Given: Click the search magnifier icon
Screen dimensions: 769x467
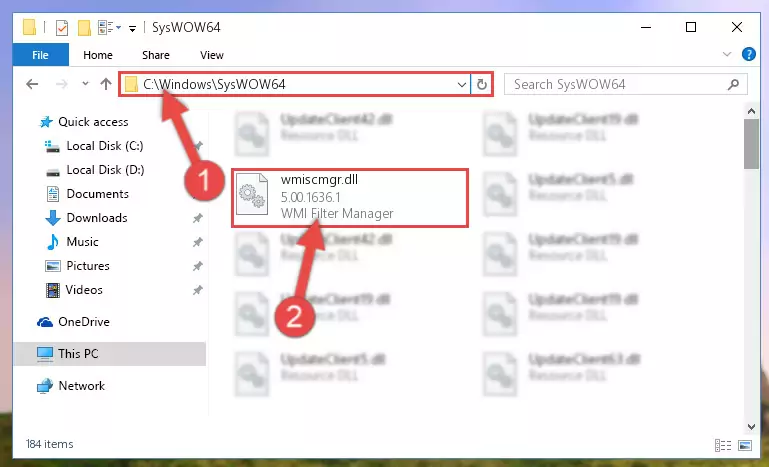Looking at the screenshot, I should [733, 84].
